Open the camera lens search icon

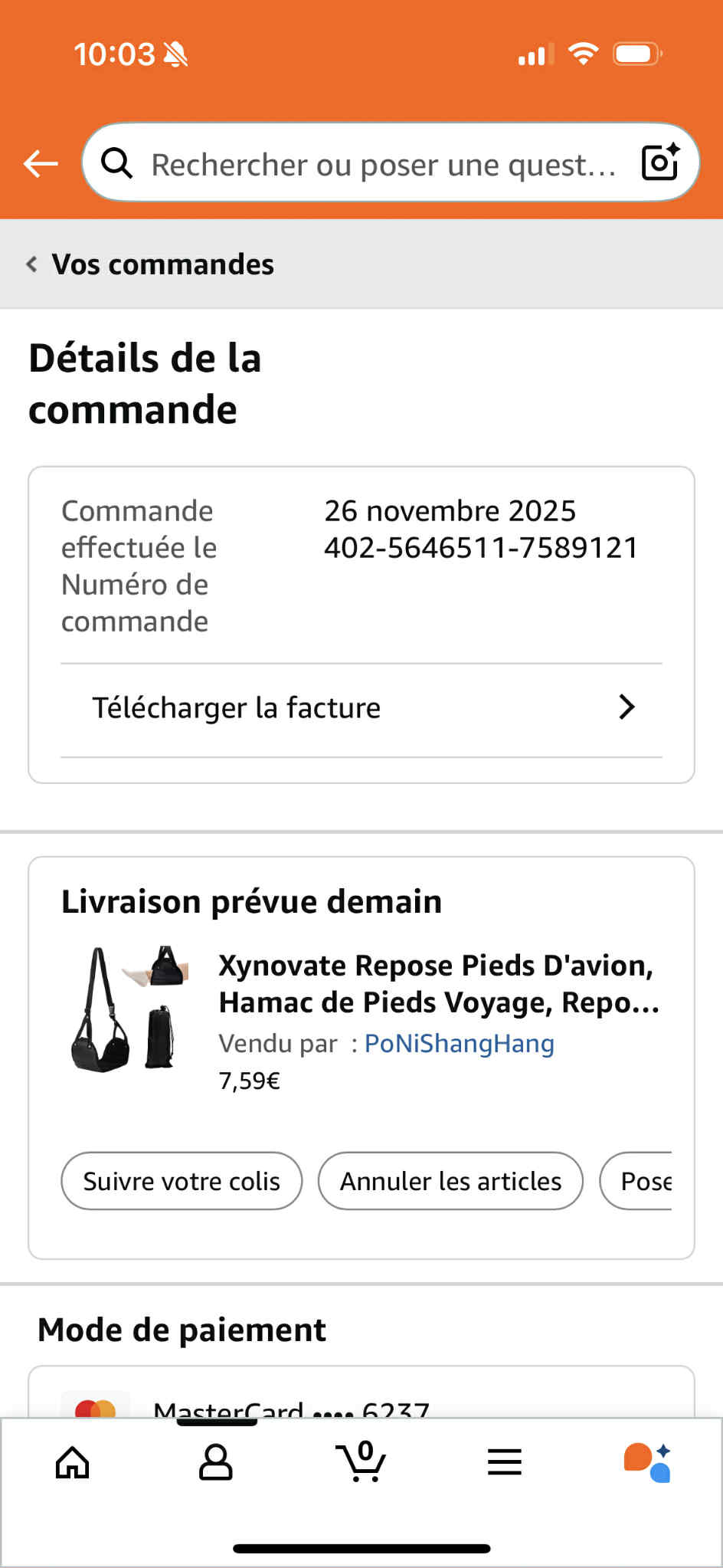(660, 162)
